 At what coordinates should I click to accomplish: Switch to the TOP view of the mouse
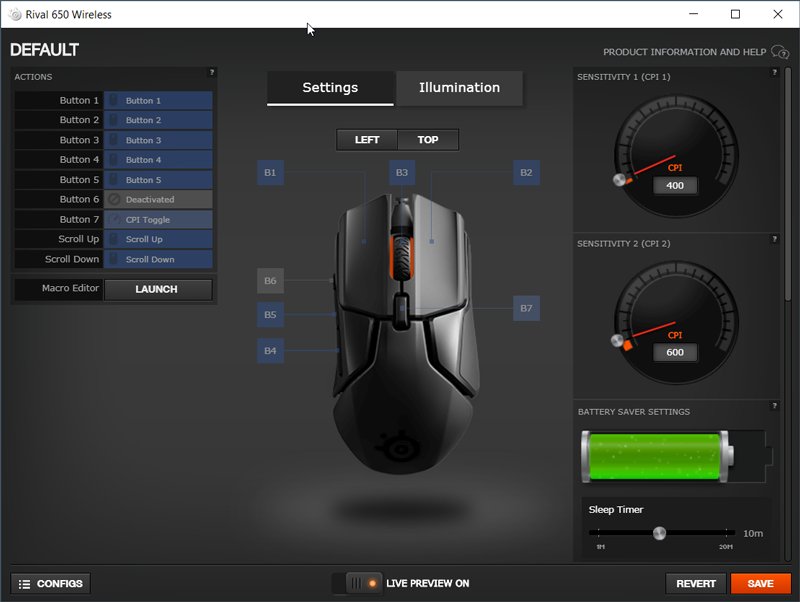point(428,140)
